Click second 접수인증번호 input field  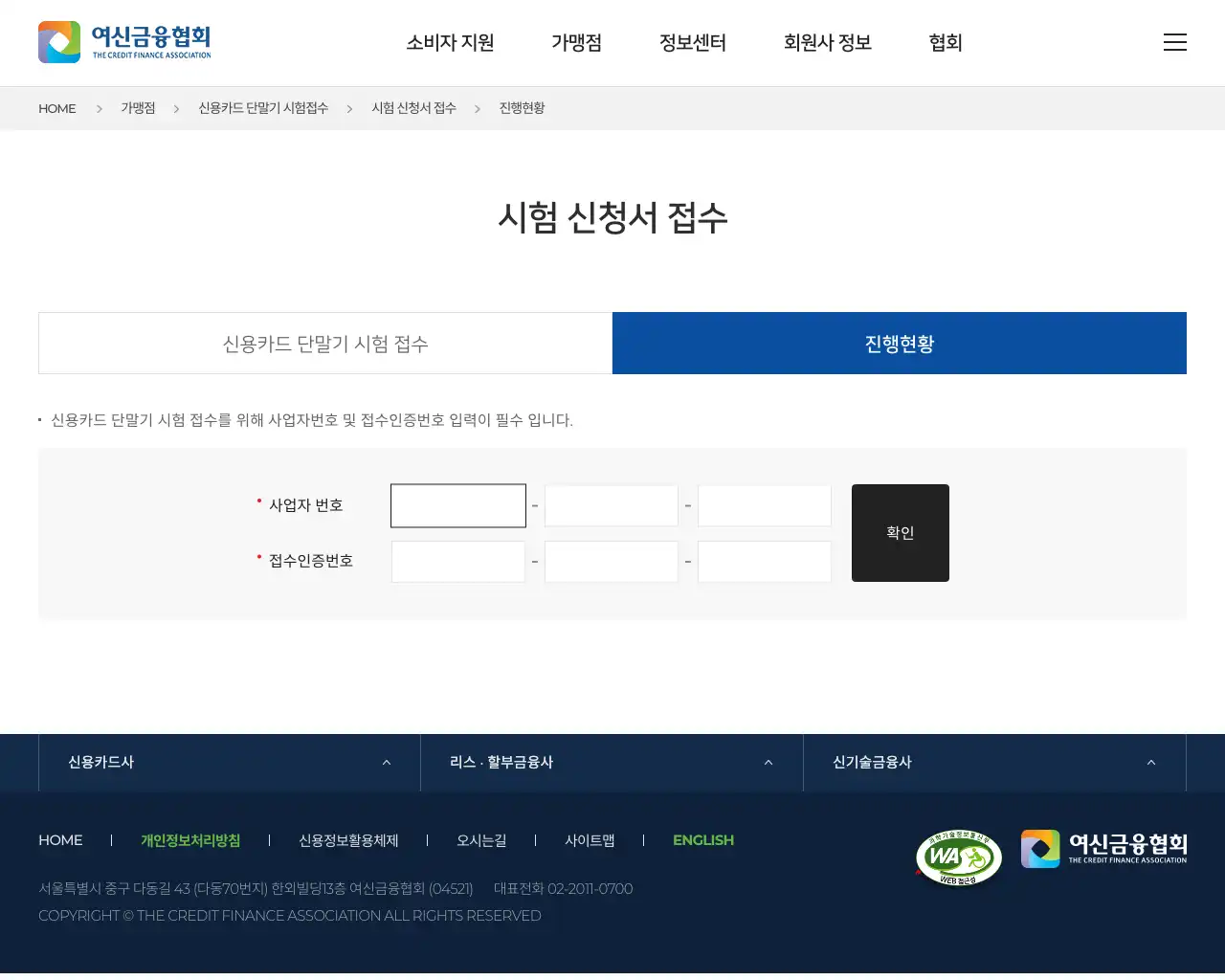coord(612,562)
